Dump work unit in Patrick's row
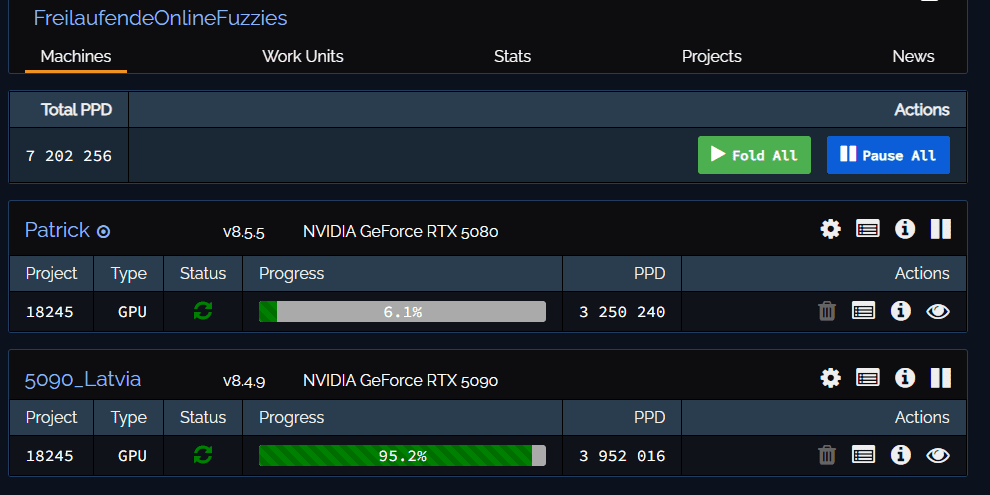Viewport: 990px width, 495px height. pos(827,312)
